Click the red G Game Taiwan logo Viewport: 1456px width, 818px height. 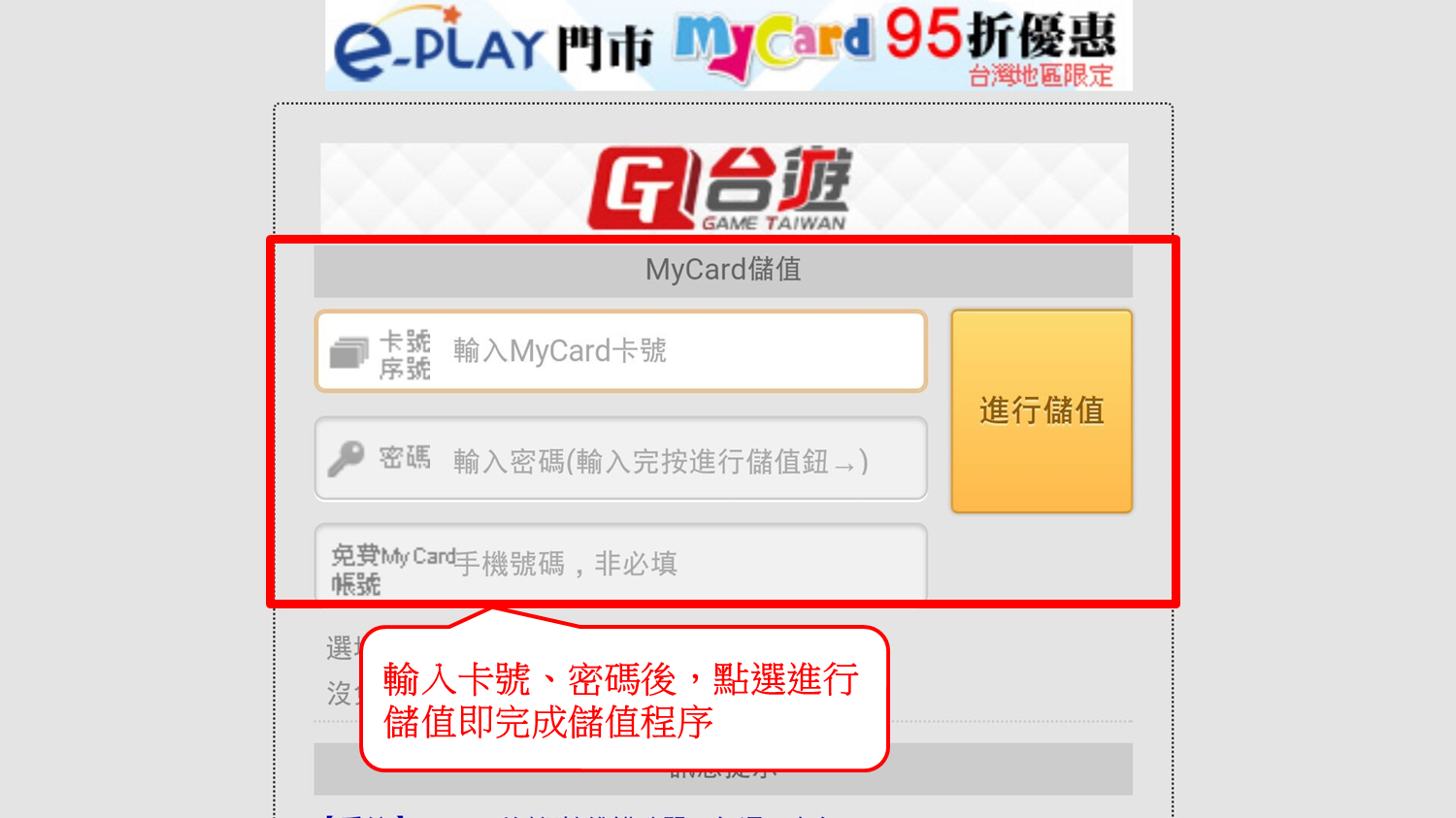(x=643, y=189)
